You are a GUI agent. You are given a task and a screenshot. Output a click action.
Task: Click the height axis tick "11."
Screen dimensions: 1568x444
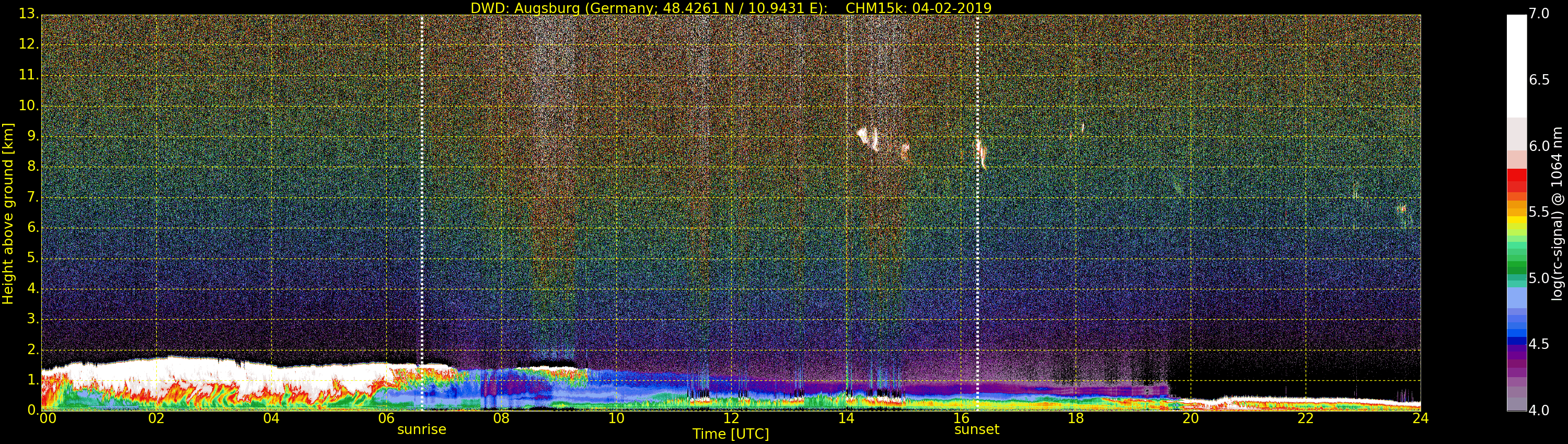pyautogui.click(x=28, y=75)
